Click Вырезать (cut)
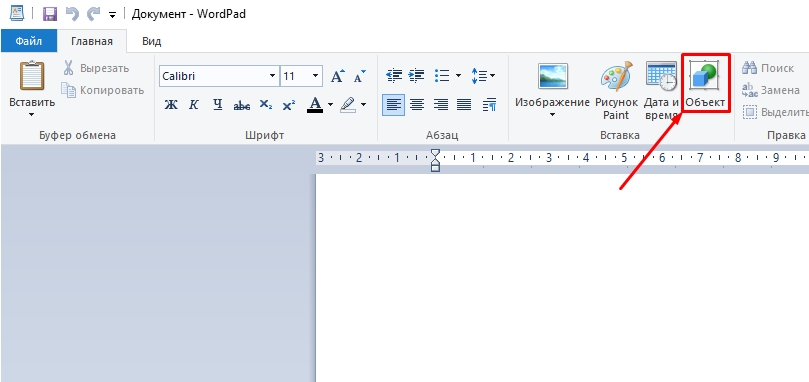 coord(95,68)
